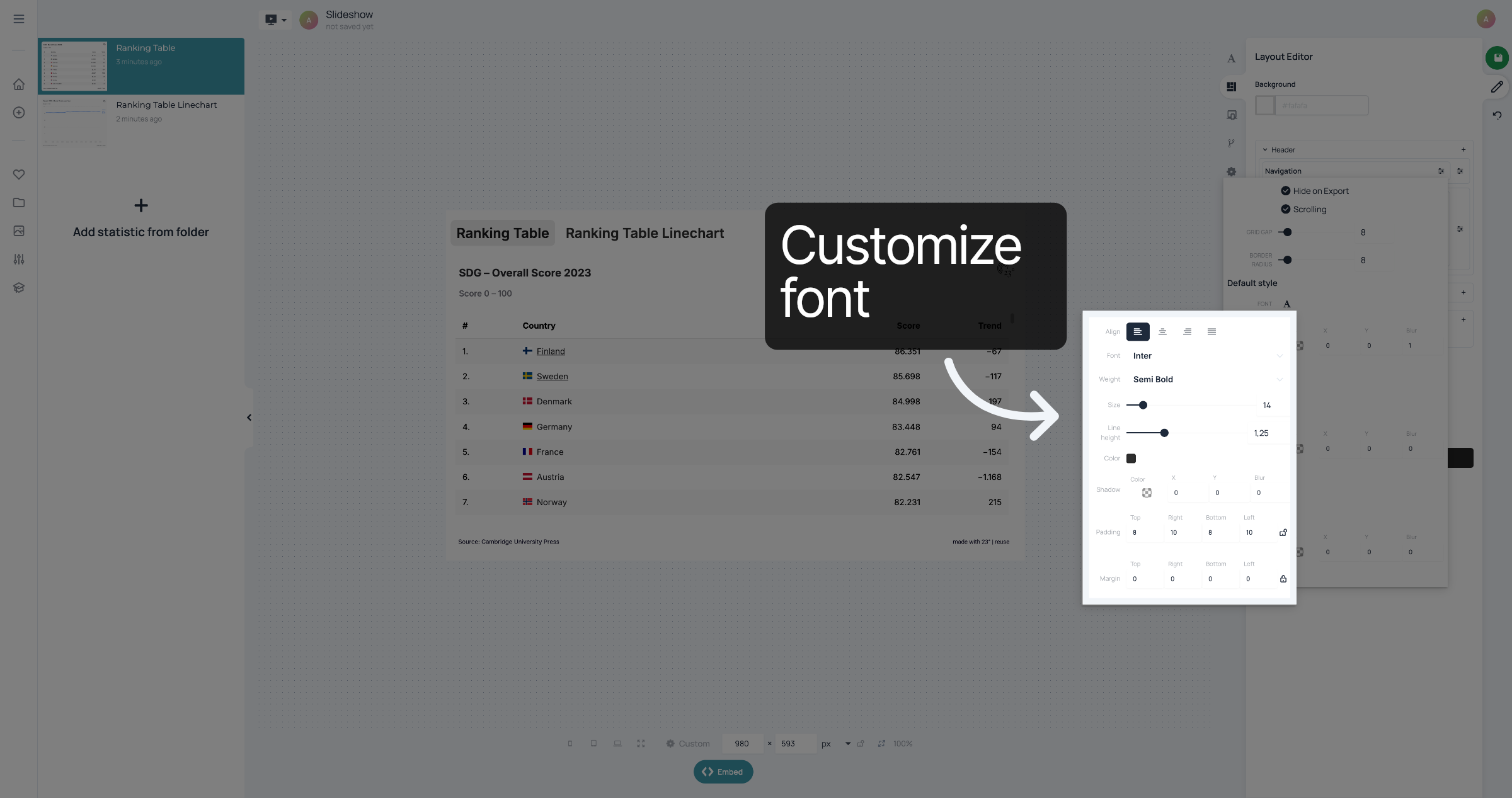
Task: Open the Sweden link in table
Action: (x=552, y=377)
